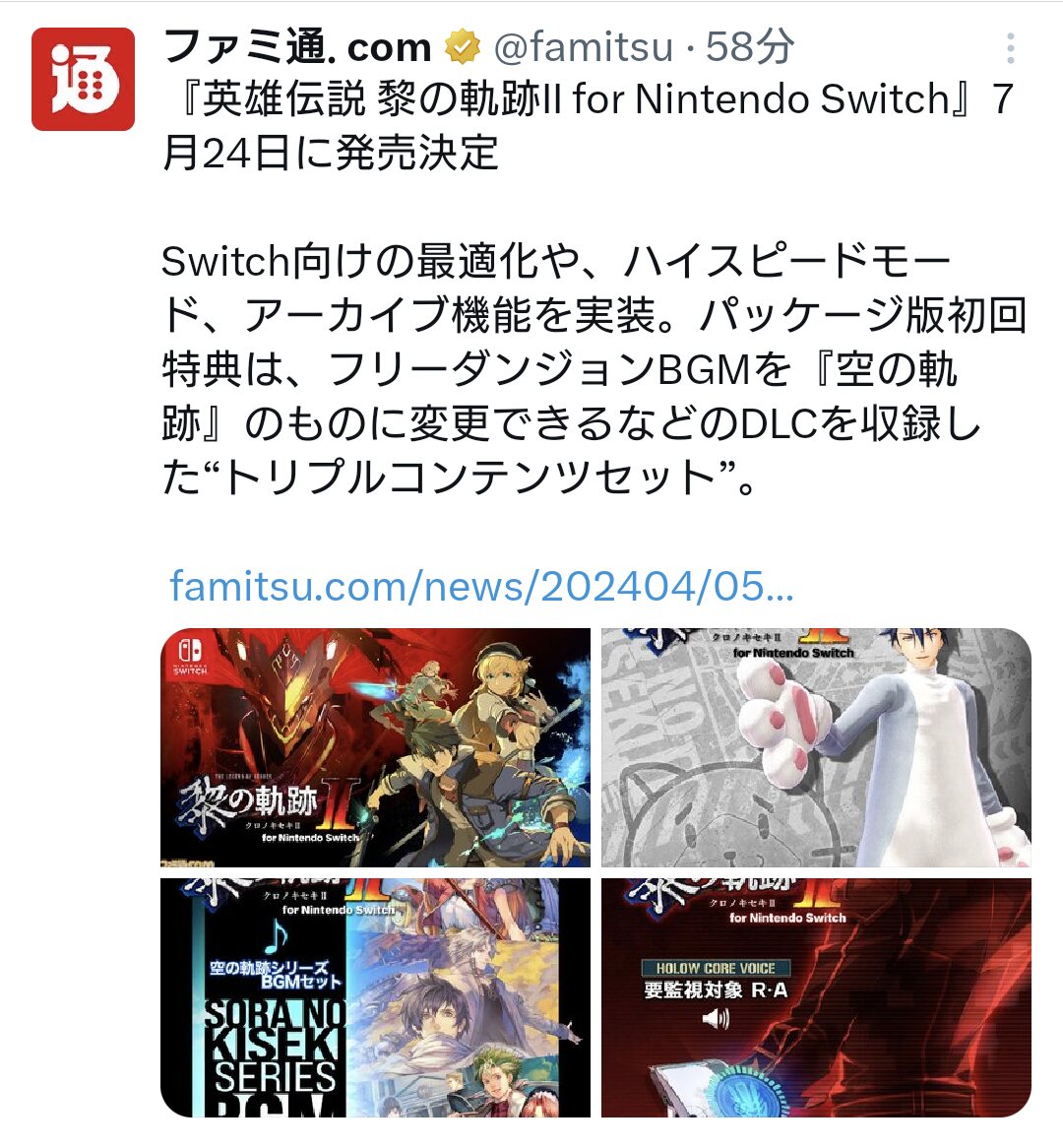Tap the gold verified badge
This screenshot has width=1063, height=1148.
463,47
